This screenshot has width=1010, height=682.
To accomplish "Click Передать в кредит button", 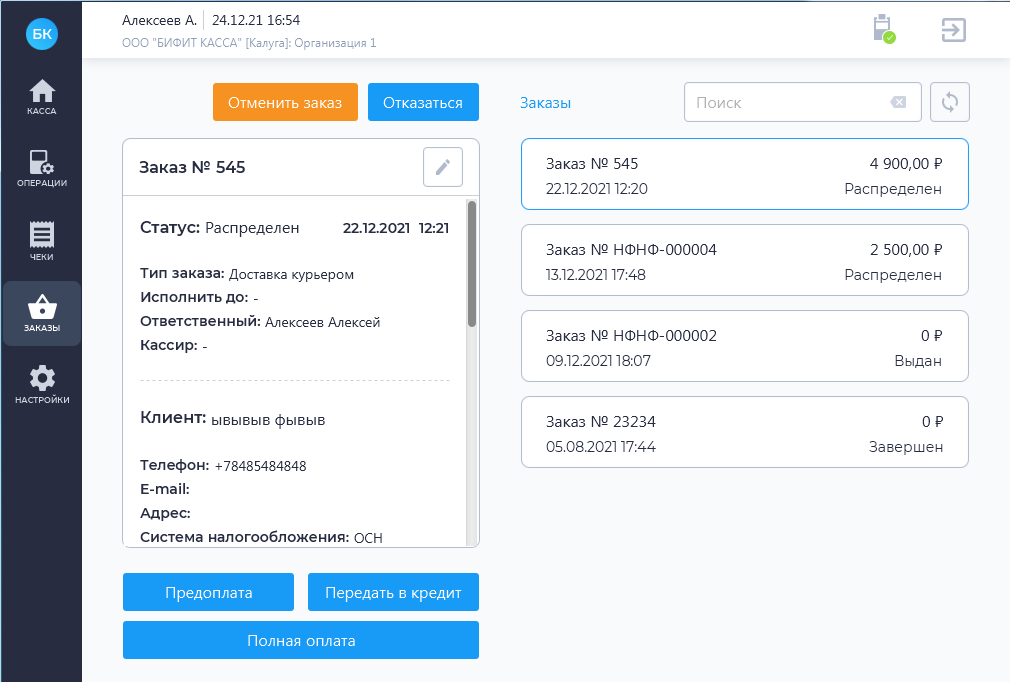I will pyautogui.click(x=393, y=592).
